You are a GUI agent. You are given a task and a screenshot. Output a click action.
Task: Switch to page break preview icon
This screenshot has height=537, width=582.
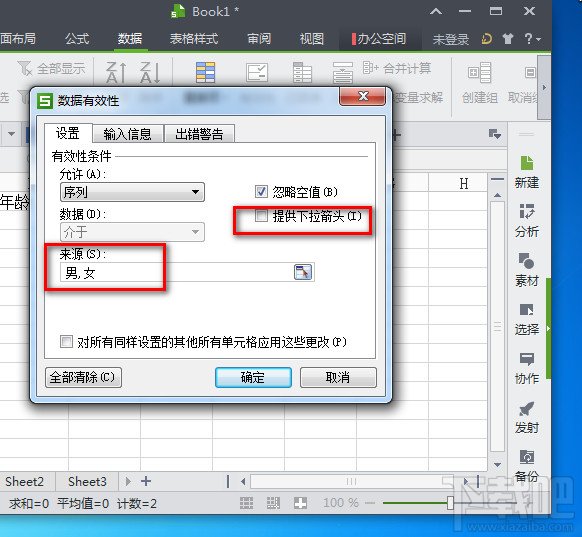tap(274, 503)
